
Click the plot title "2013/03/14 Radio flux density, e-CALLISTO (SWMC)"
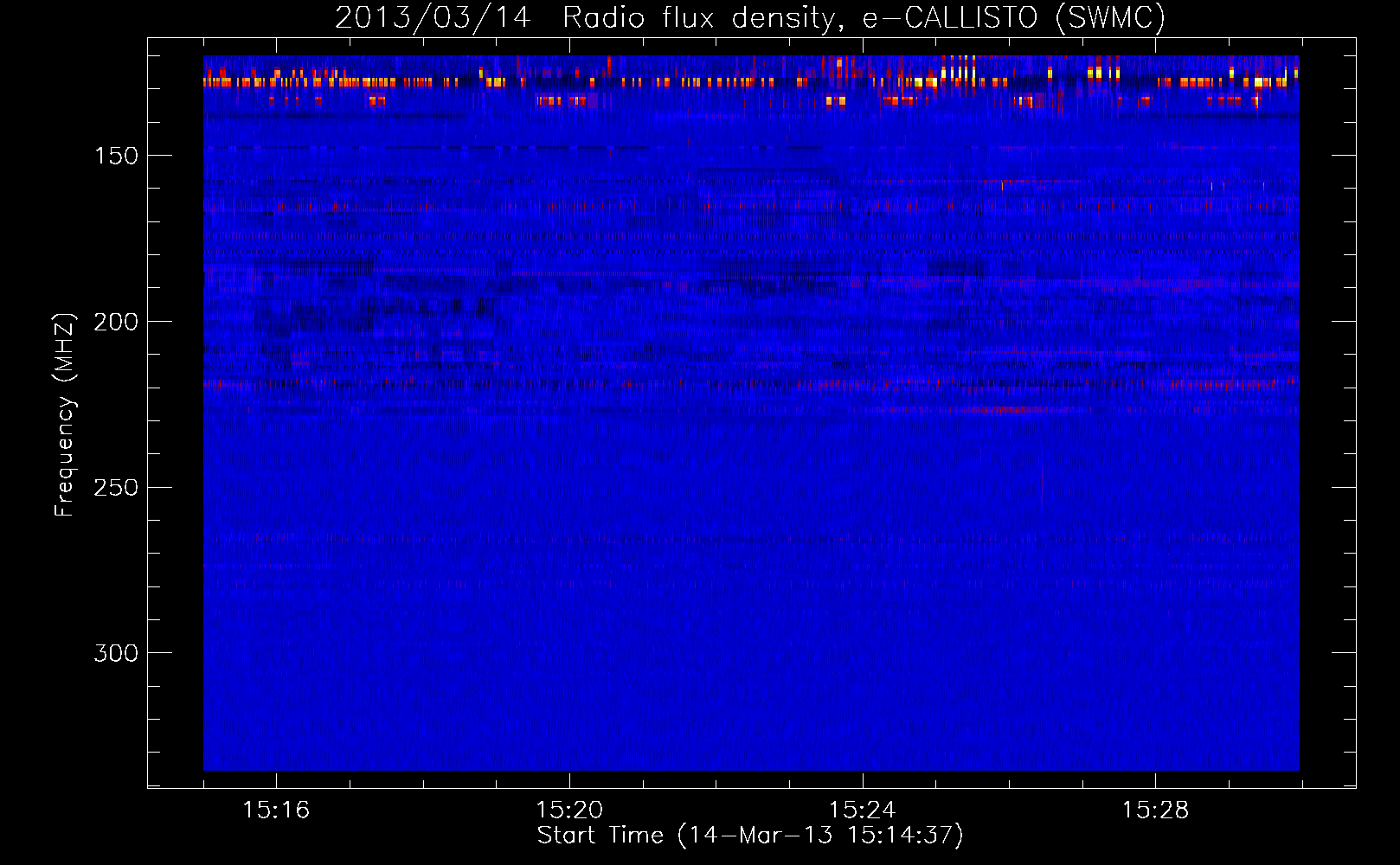(x=750, y=17)
